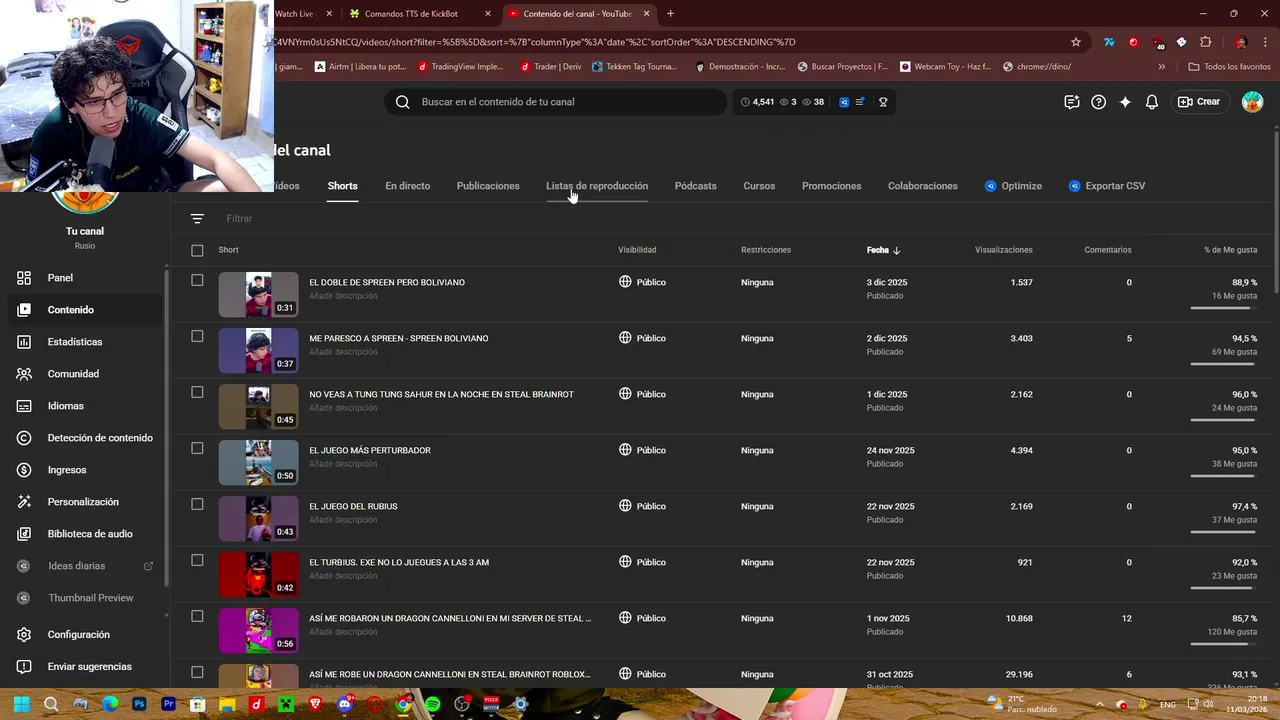The width and height of the screenshot is (1280, 720).
Task: Select checkbox for EL JUEGO MÁS PERTURBADOR
Action: pyautogui.click(x=197, y=449)
